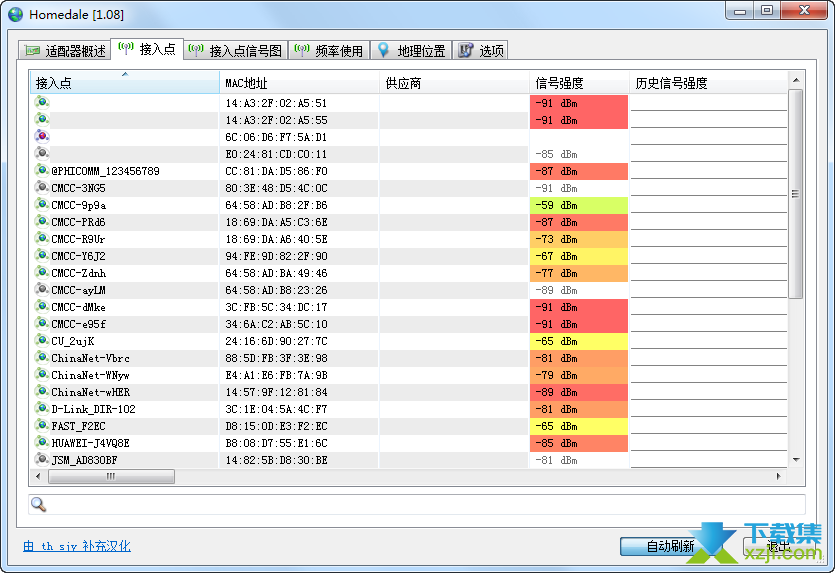Sort by 供应商 column header

tap(454, 83)
